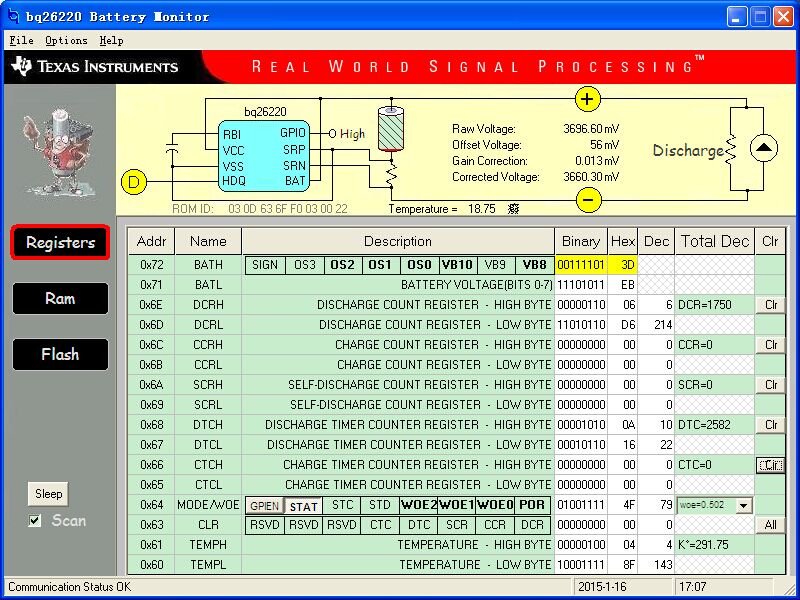
Task: Click the date 2015-1-16 in status bar
Action: pyautogui.click(x=602, y=587)
